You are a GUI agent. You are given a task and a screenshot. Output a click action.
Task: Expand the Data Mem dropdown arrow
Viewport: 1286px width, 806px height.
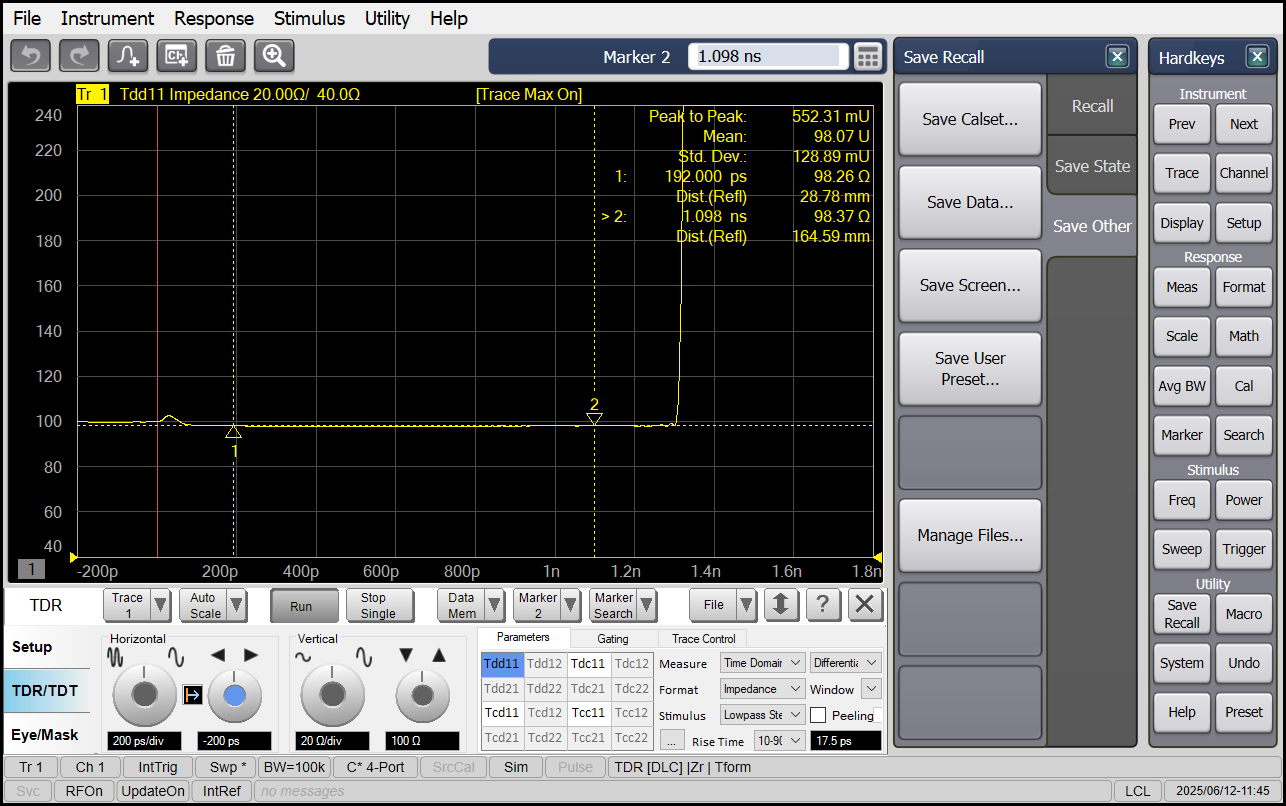495,605
